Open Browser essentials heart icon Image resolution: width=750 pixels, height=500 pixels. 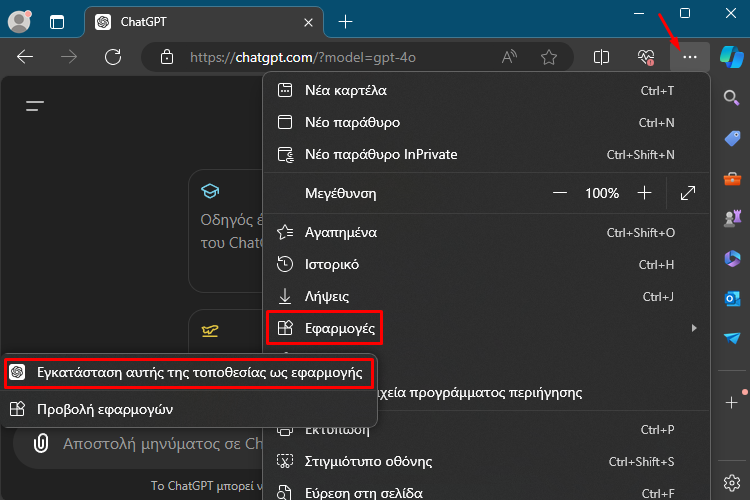pyautogui.click(x=646, y=57)
